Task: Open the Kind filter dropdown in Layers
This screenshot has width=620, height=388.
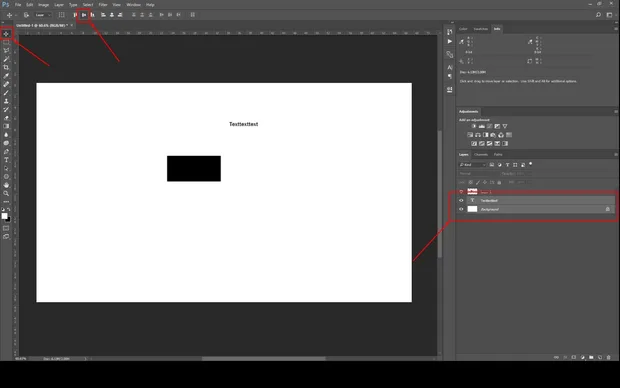Action: 473,165
